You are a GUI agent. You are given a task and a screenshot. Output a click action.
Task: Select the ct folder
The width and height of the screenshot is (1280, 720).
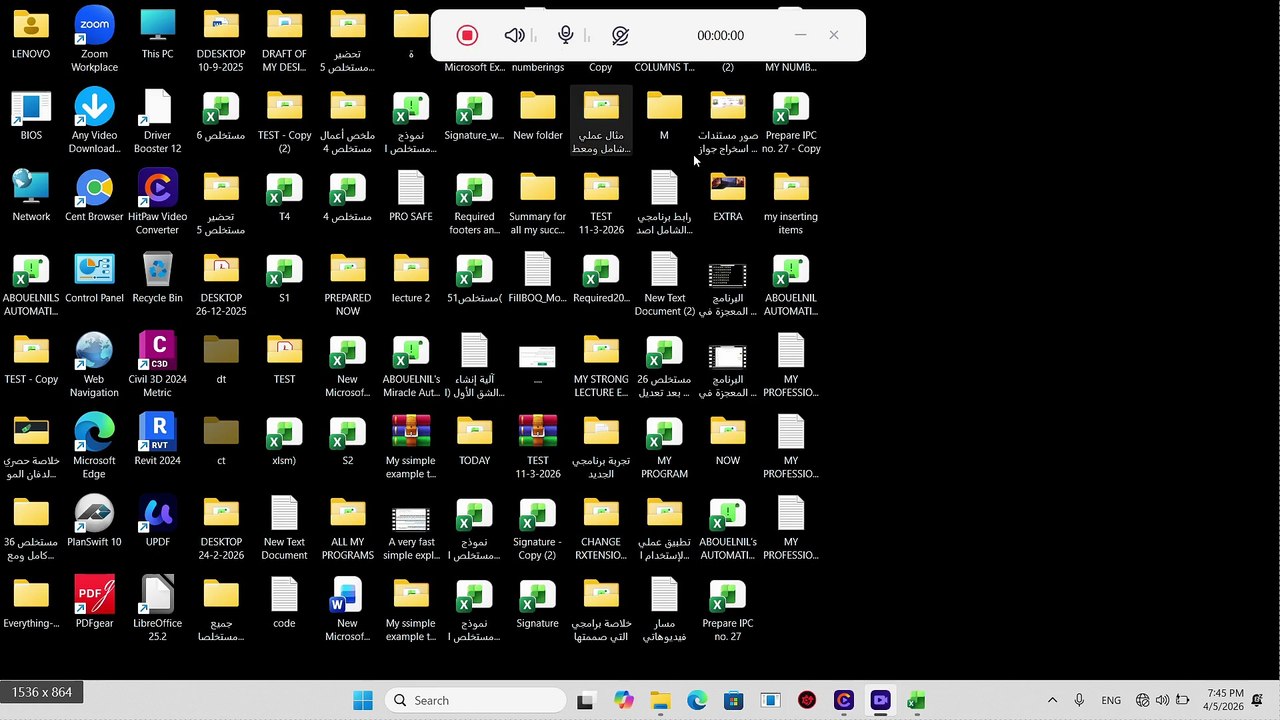point(221,440)
